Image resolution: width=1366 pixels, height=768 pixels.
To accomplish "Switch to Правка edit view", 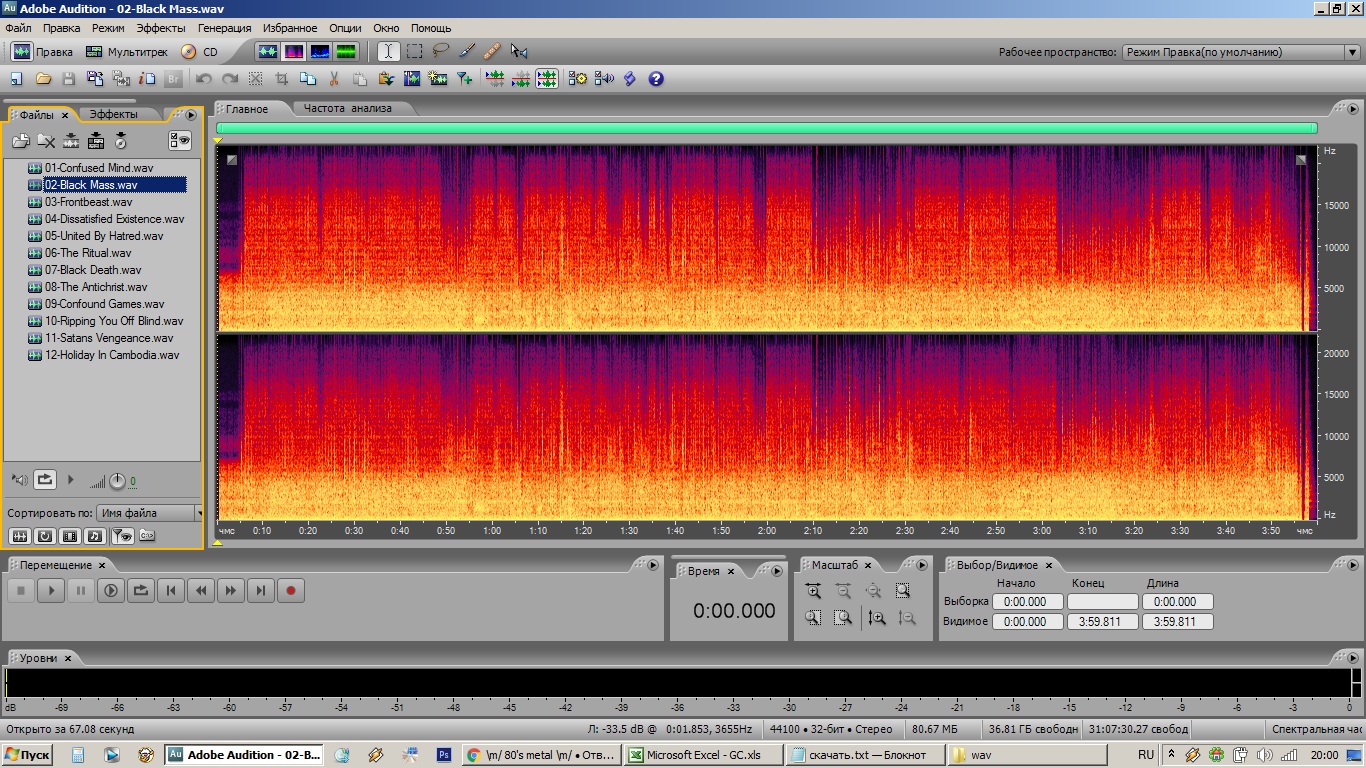I will pyautogui.click(x=41, y=52).
